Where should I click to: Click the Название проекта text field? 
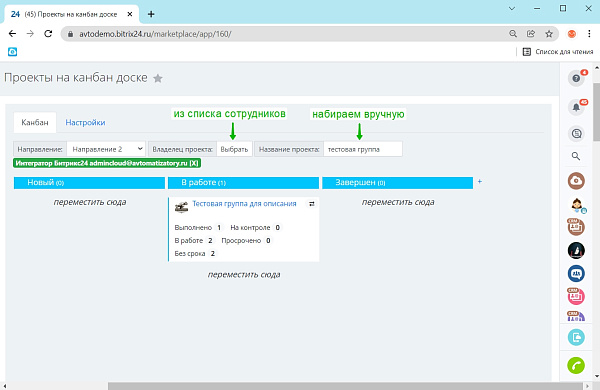362,149
